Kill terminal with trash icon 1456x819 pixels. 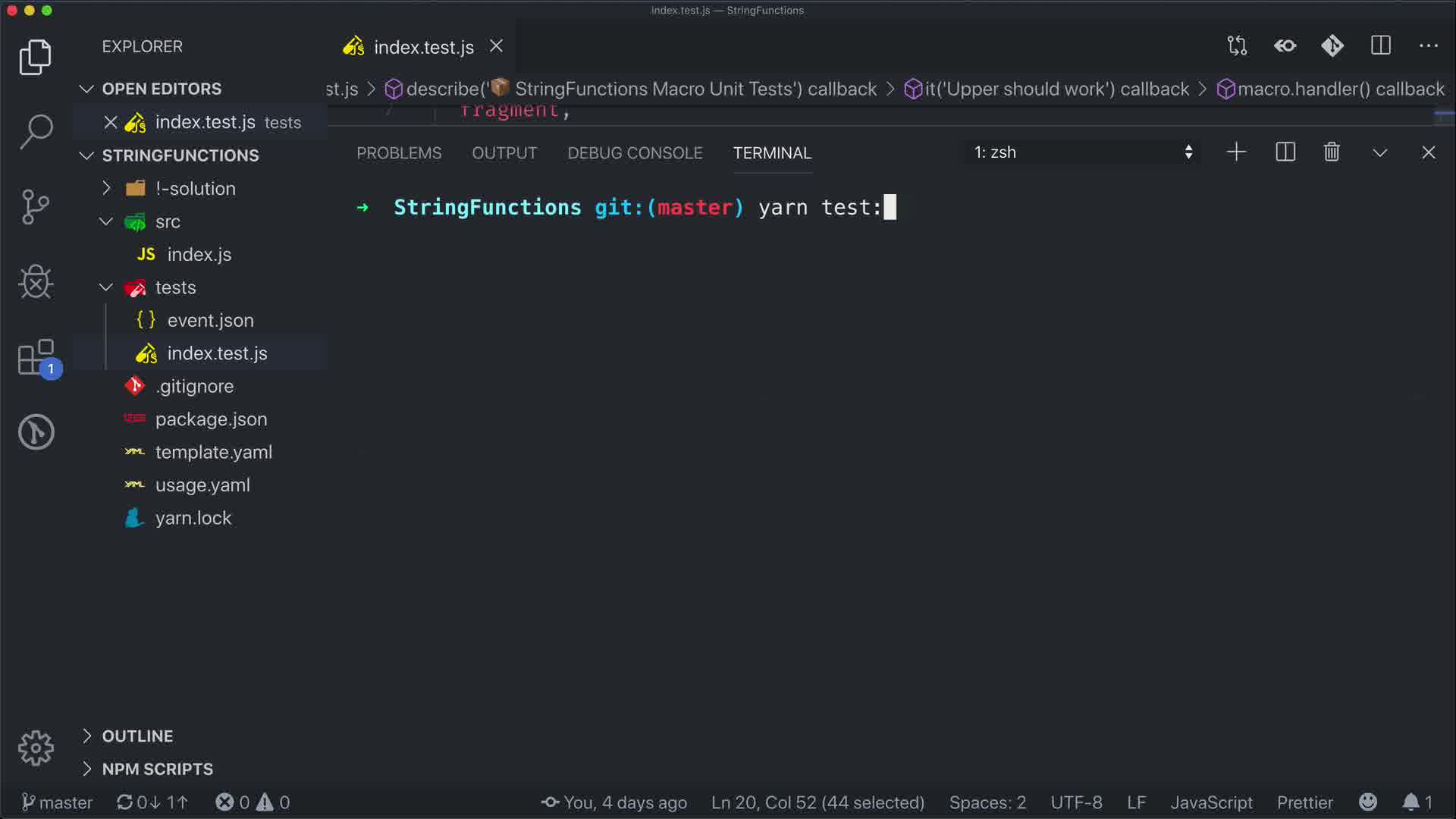[1332, 152]
